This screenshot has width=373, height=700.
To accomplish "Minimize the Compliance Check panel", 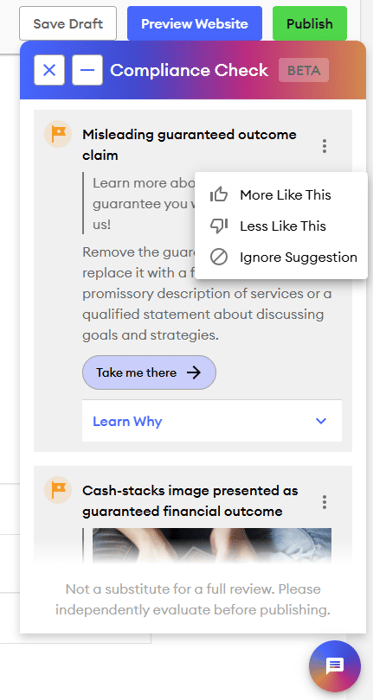I will click(87, 70).
